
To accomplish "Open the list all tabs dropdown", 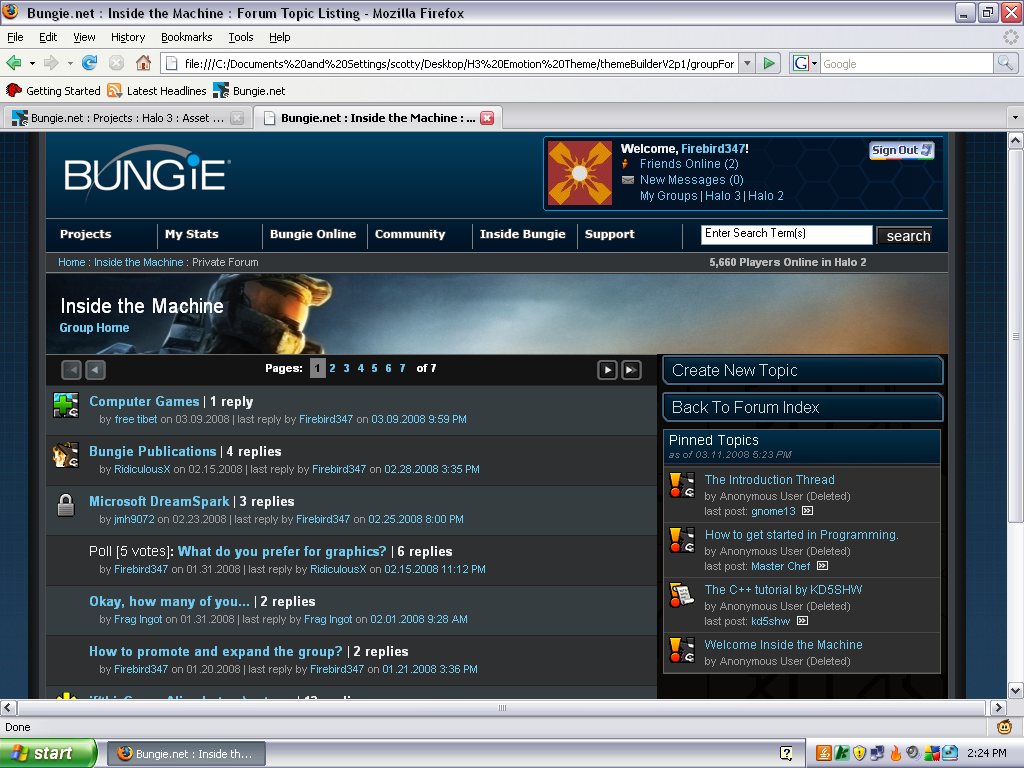I will (x=1015, y=117).
